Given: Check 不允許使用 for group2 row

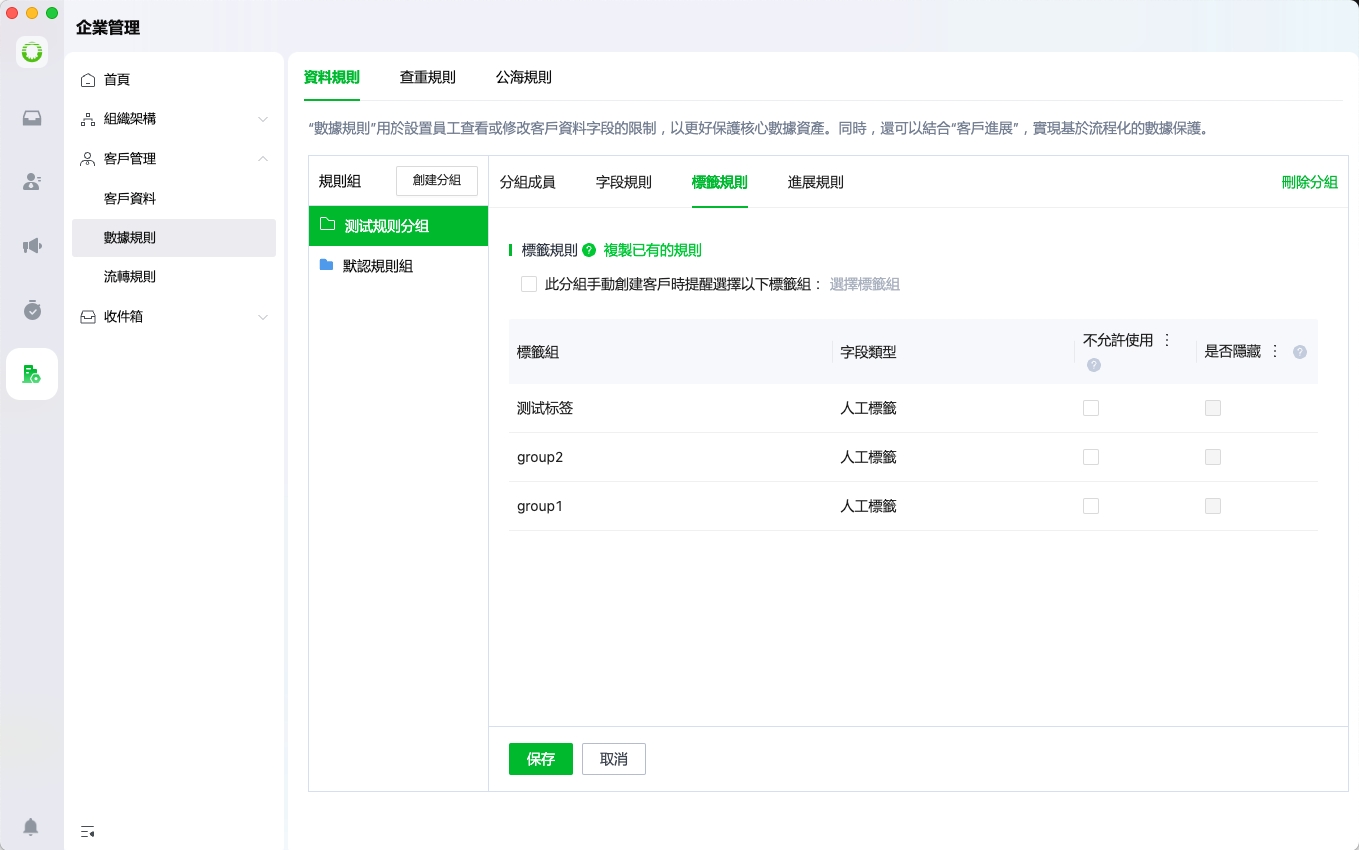Looking at the screenshot, I should click(x=1091, y=457).
